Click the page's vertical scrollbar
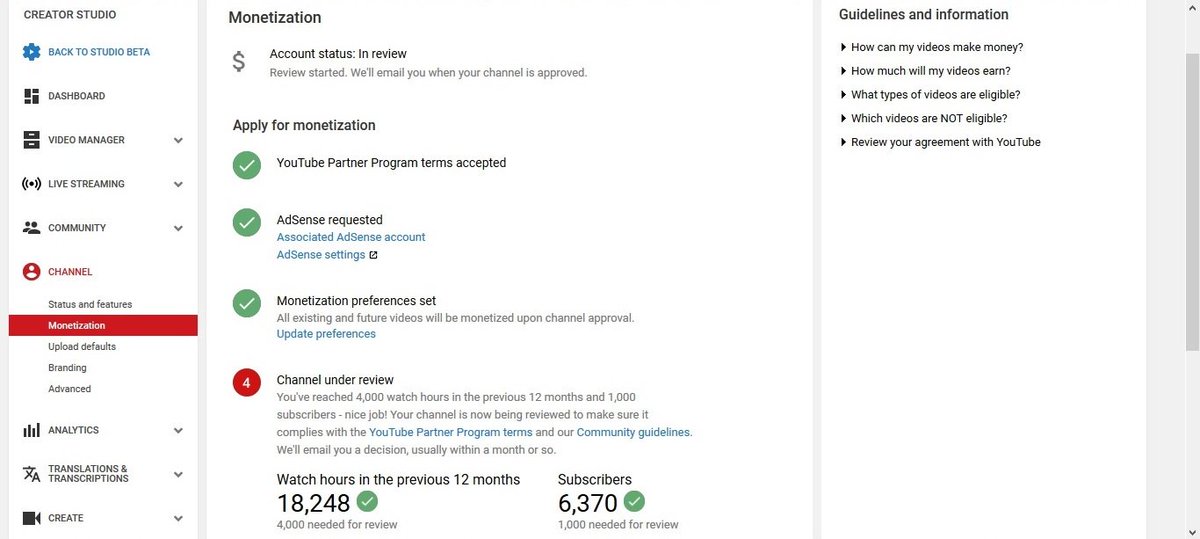The width and height of the screenshot is (1200, 539). tap(1192, 200)
